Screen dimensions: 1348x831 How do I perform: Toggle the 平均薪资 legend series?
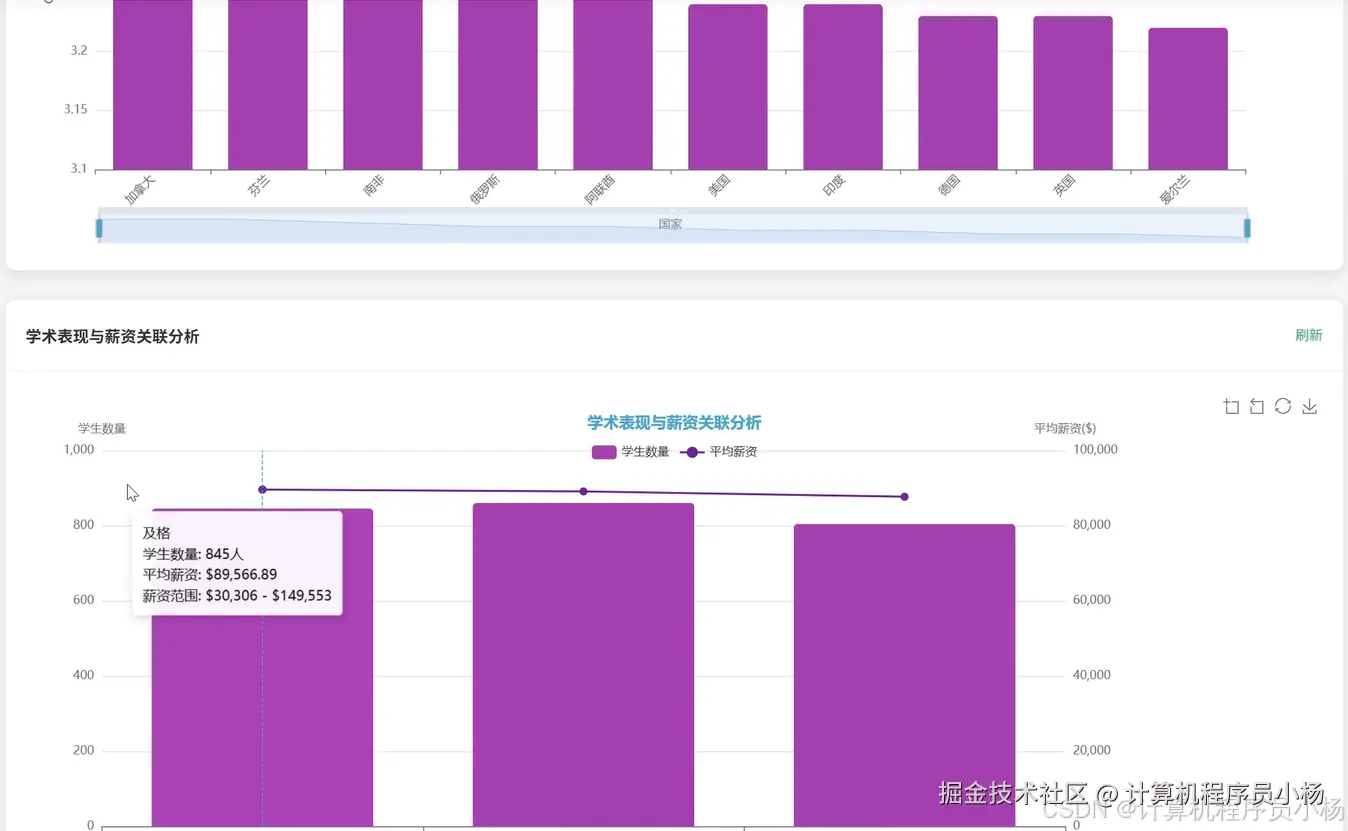[x=719, y=452]
